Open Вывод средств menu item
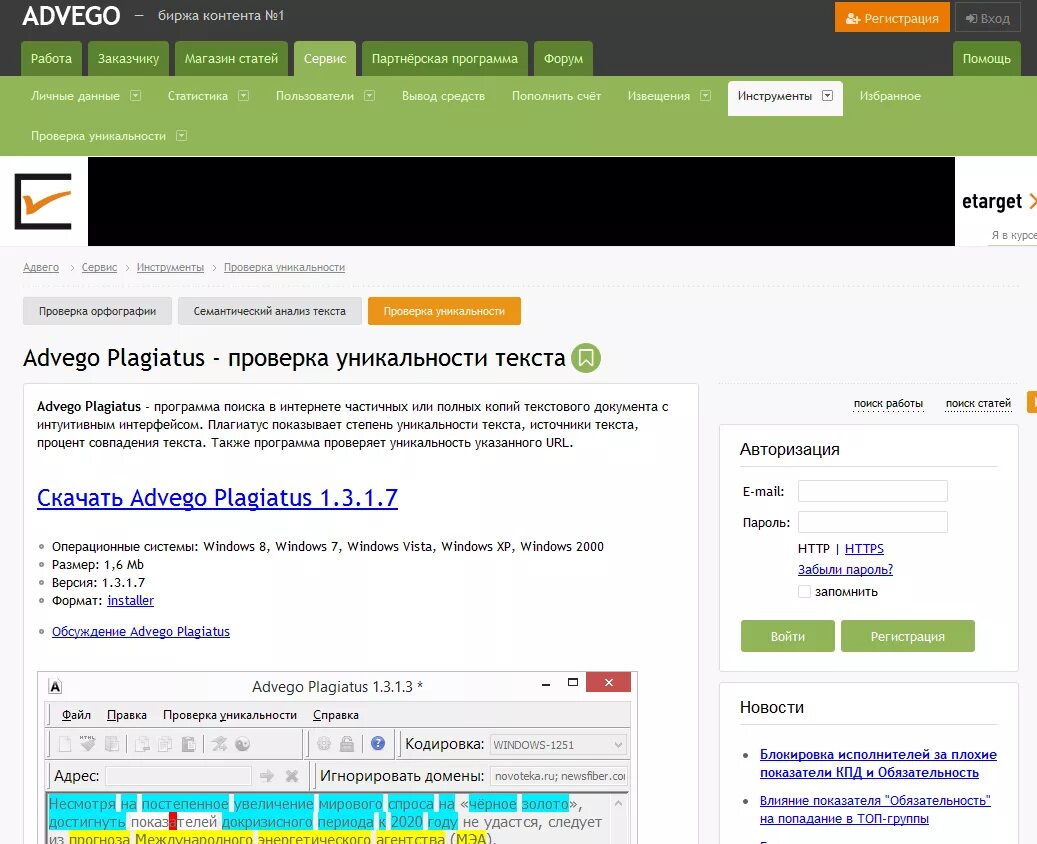The height and width of the screenshot is (844, 1037). pyautogui.click(x=443, y=96)
